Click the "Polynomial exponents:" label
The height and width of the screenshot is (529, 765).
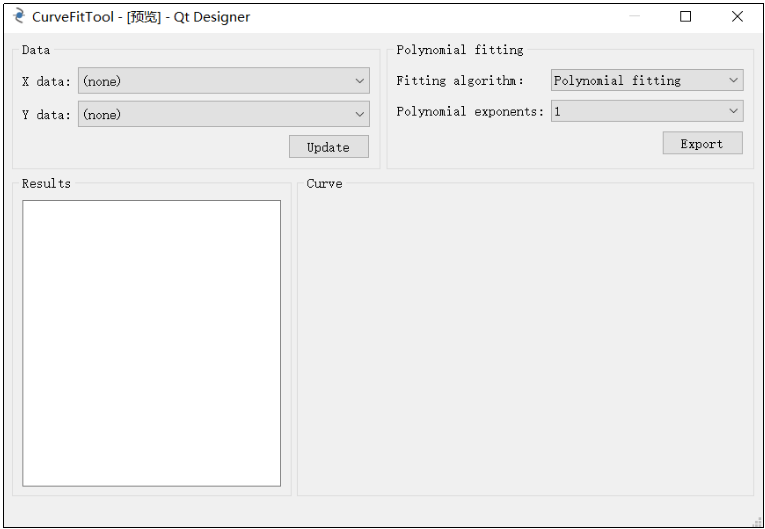469,112
